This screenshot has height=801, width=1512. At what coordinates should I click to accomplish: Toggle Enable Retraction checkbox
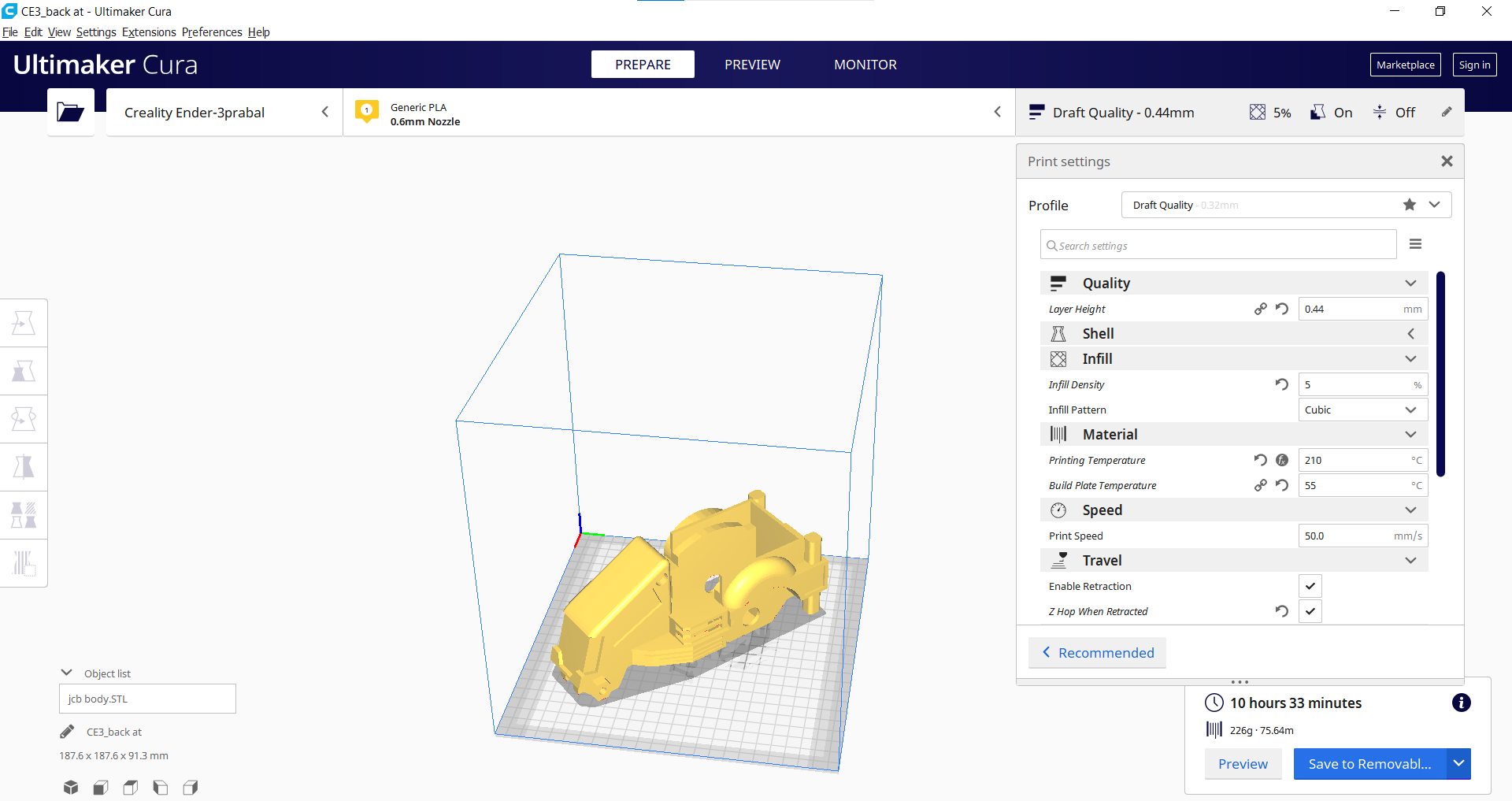(1310, 586)
